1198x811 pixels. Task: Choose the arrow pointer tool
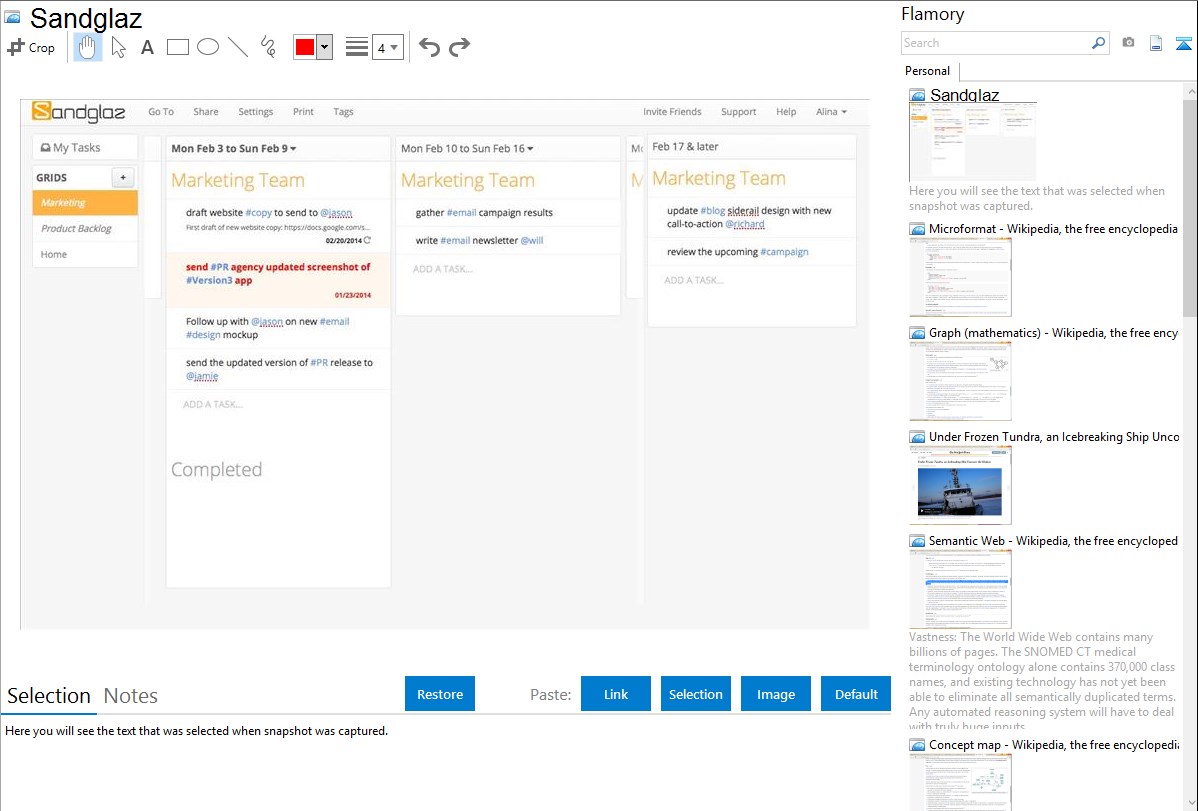click(x=118, y=47)
